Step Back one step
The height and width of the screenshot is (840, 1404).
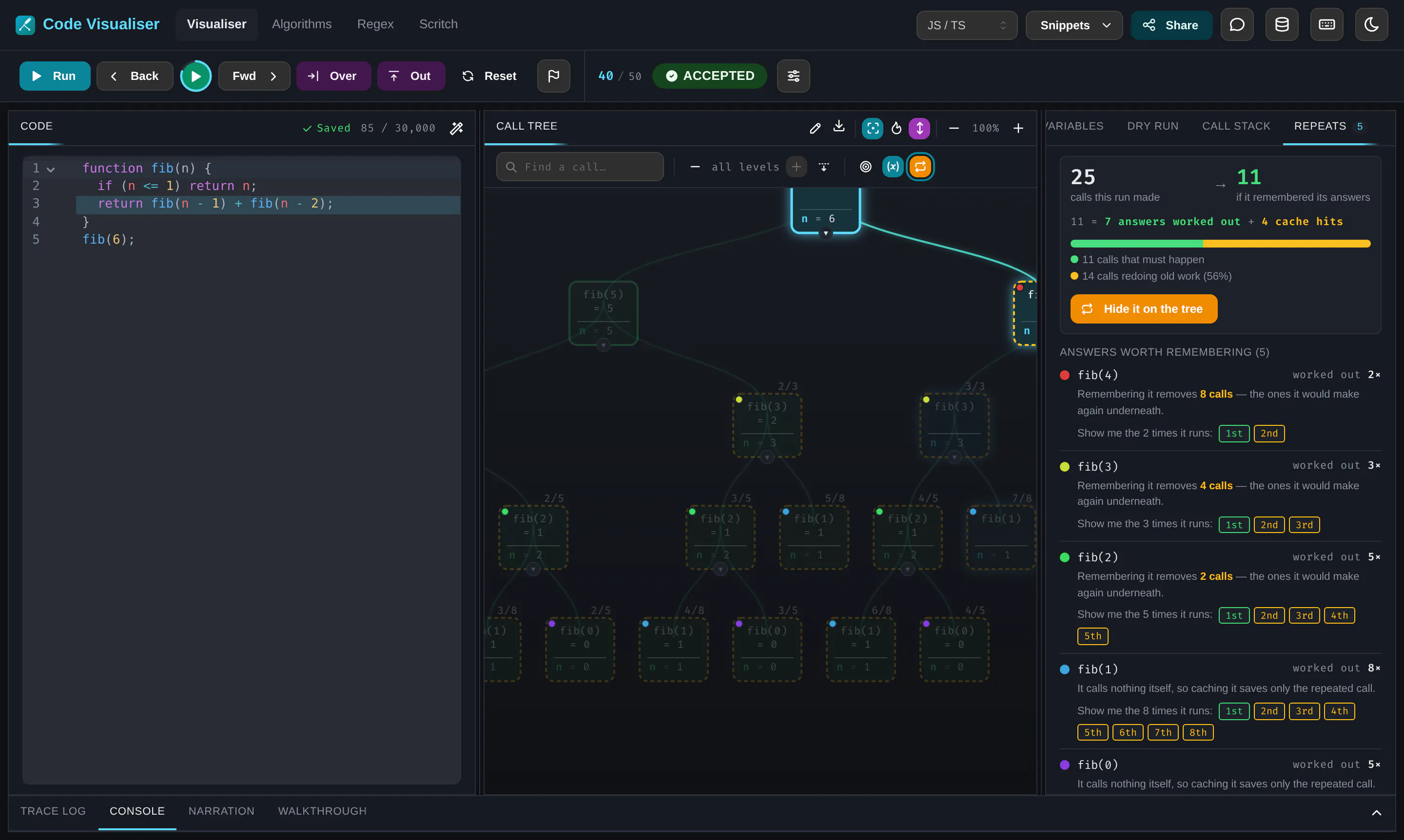coord(135,76)
